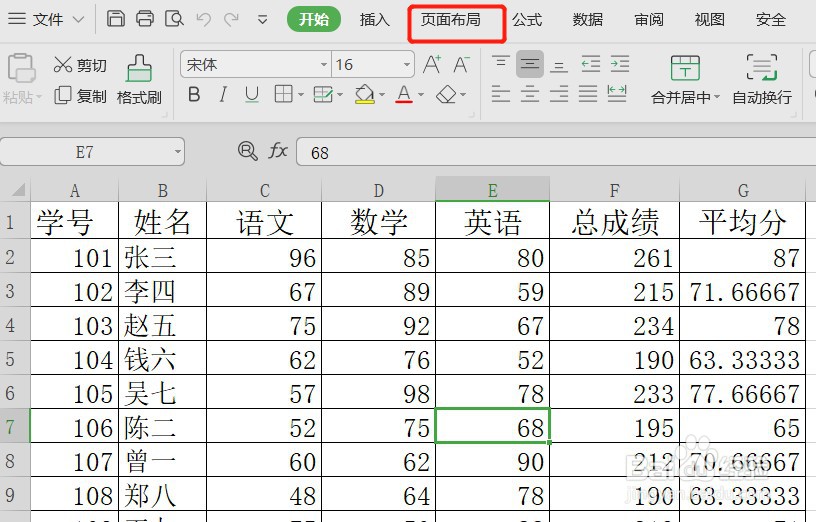Decrease font size icon
This screenshot has height=522, width=816.
point(461,65)
